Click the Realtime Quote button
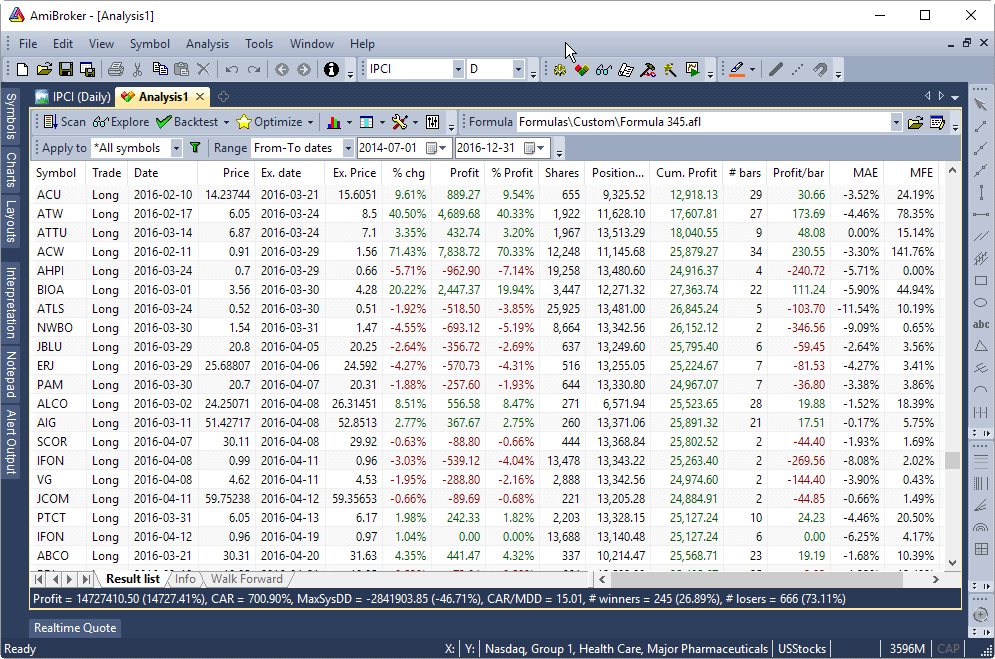 coord(74,627)
